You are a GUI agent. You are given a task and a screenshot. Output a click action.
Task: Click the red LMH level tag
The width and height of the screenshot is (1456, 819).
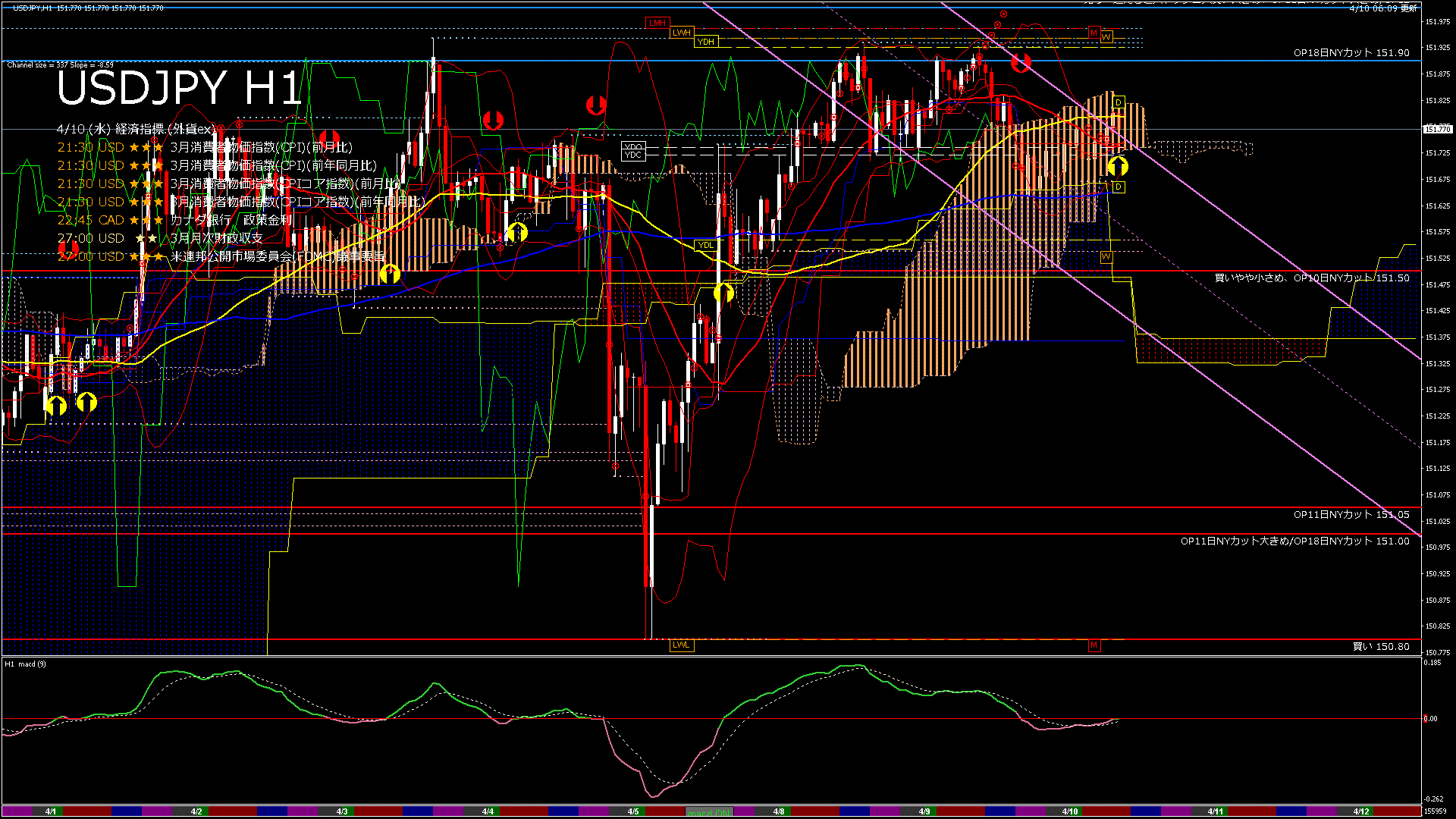coord(657,23)
